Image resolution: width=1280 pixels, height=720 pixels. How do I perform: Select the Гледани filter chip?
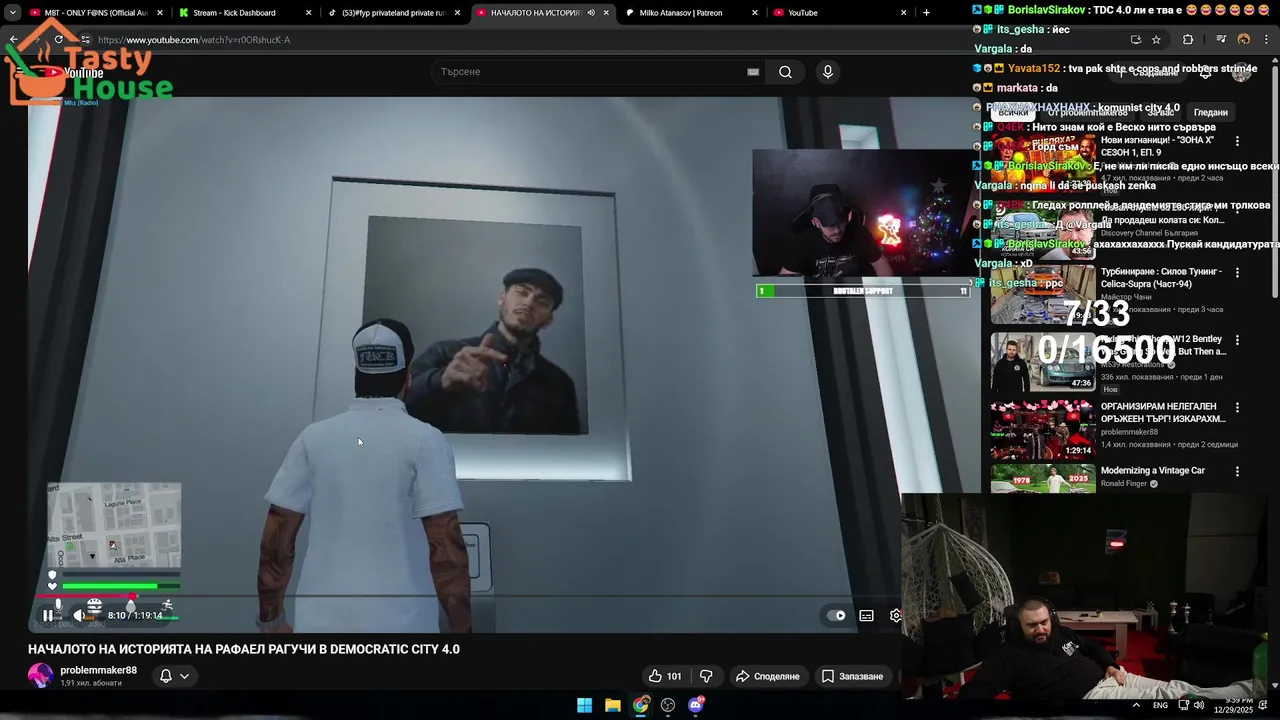click(x=1210, y=113)
